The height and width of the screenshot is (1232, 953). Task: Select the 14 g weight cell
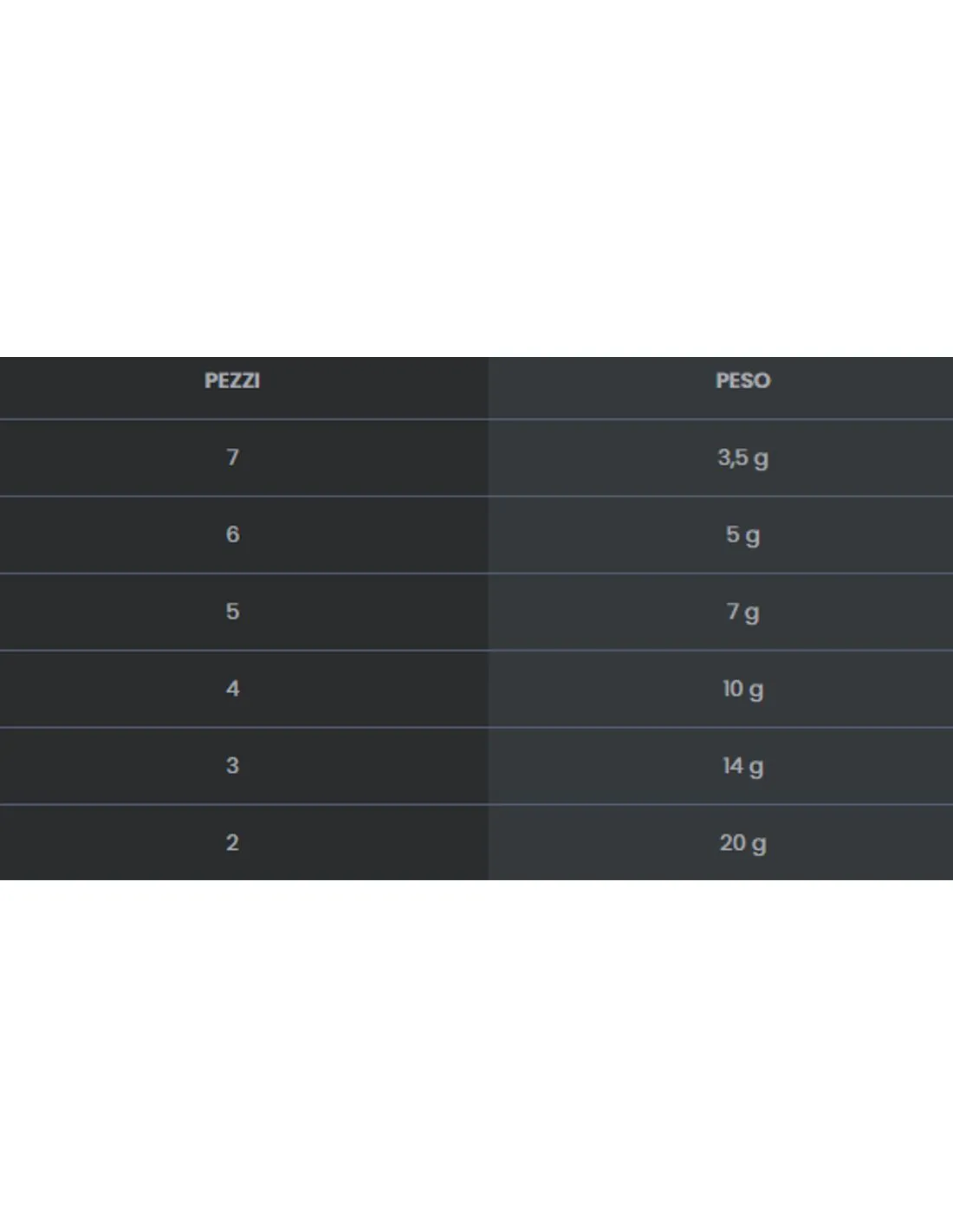coord(742,766)
